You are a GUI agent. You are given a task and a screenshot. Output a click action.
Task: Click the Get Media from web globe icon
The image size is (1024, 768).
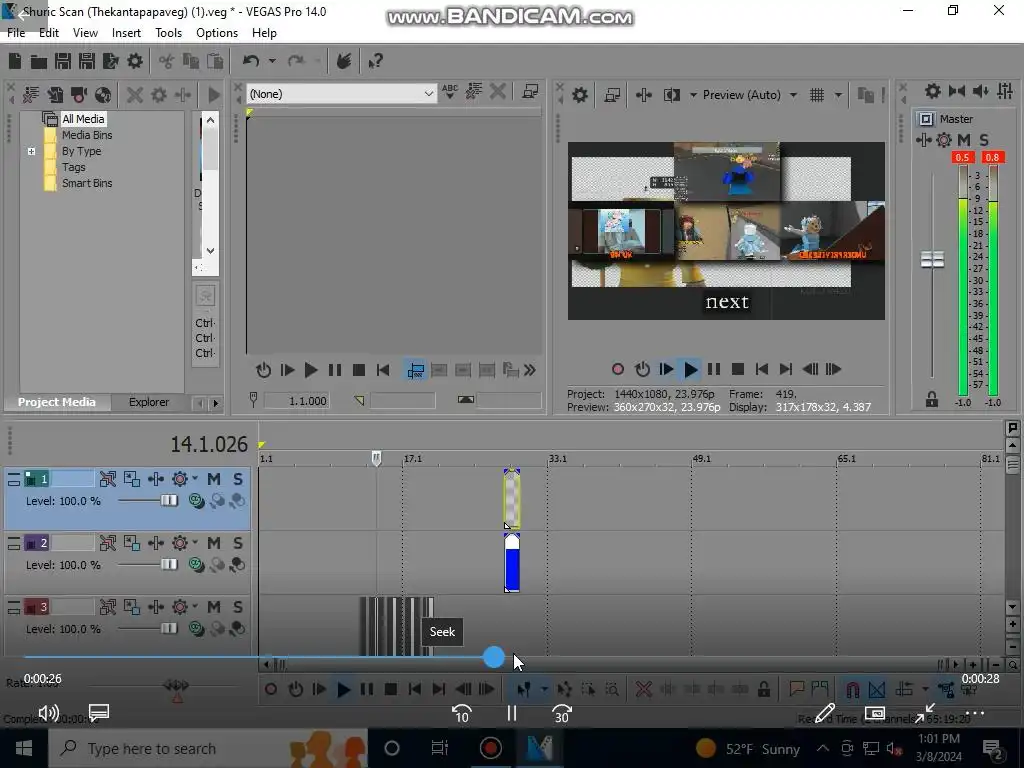tap(103, 95)
